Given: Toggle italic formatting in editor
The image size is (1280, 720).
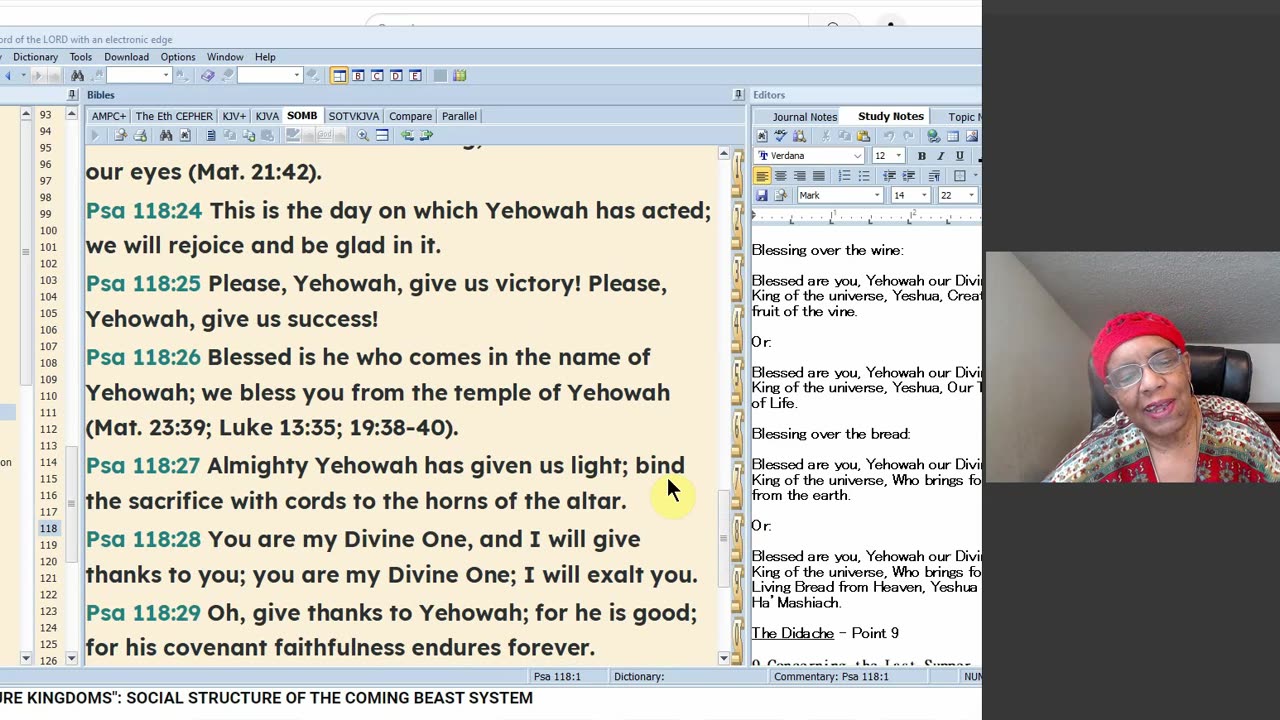Looking at the screenshot, I should click(941, 156).
